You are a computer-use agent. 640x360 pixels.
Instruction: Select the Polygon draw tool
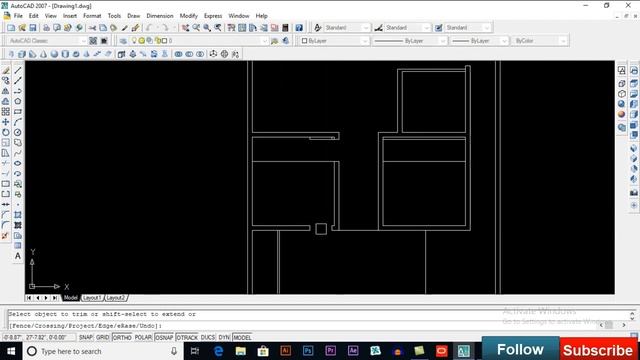click(18, 101)
